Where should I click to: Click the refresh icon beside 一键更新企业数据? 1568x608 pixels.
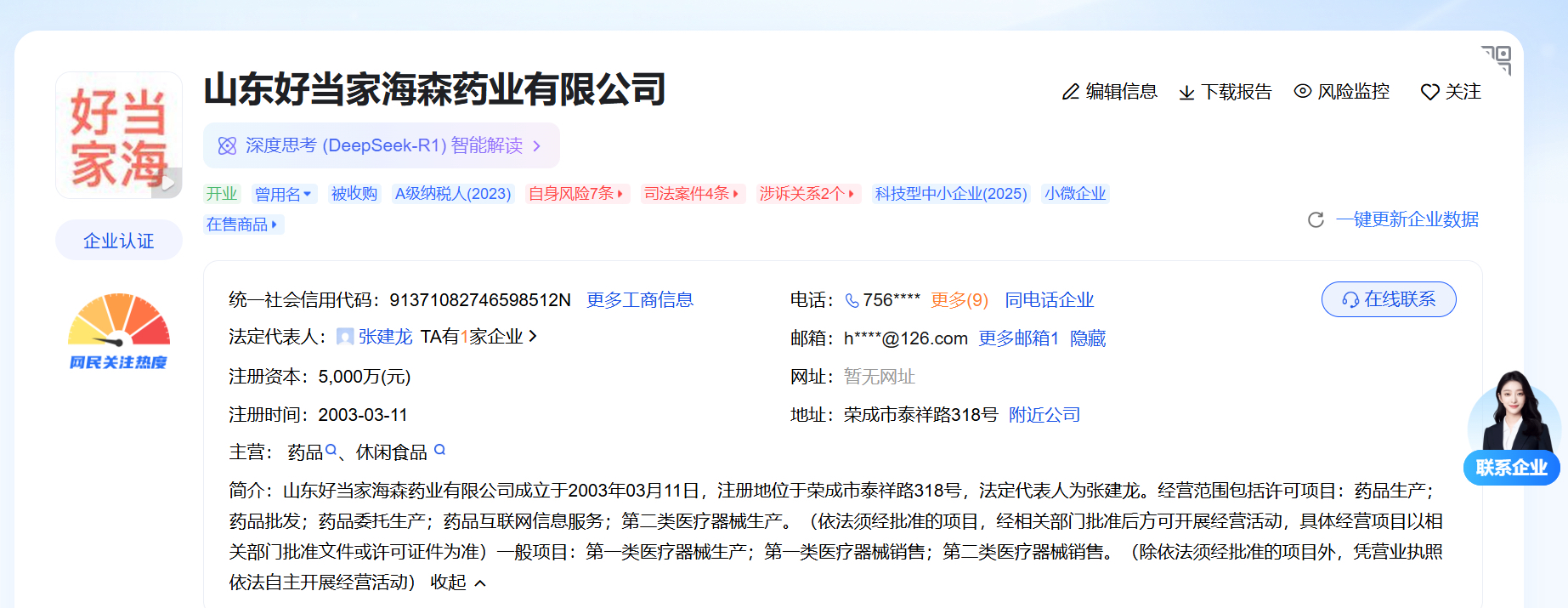point(1316,220)
